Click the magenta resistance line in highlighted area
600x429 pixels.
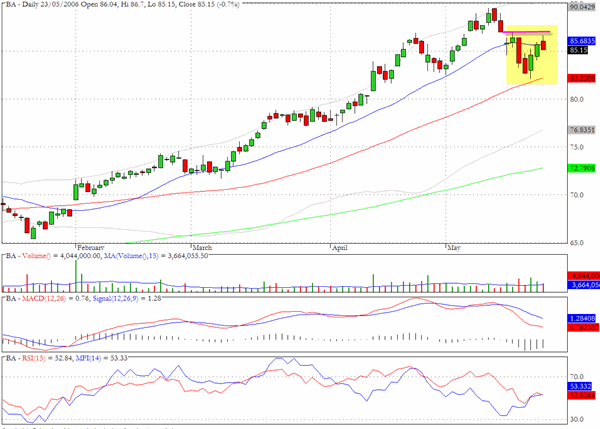point(527,32)
